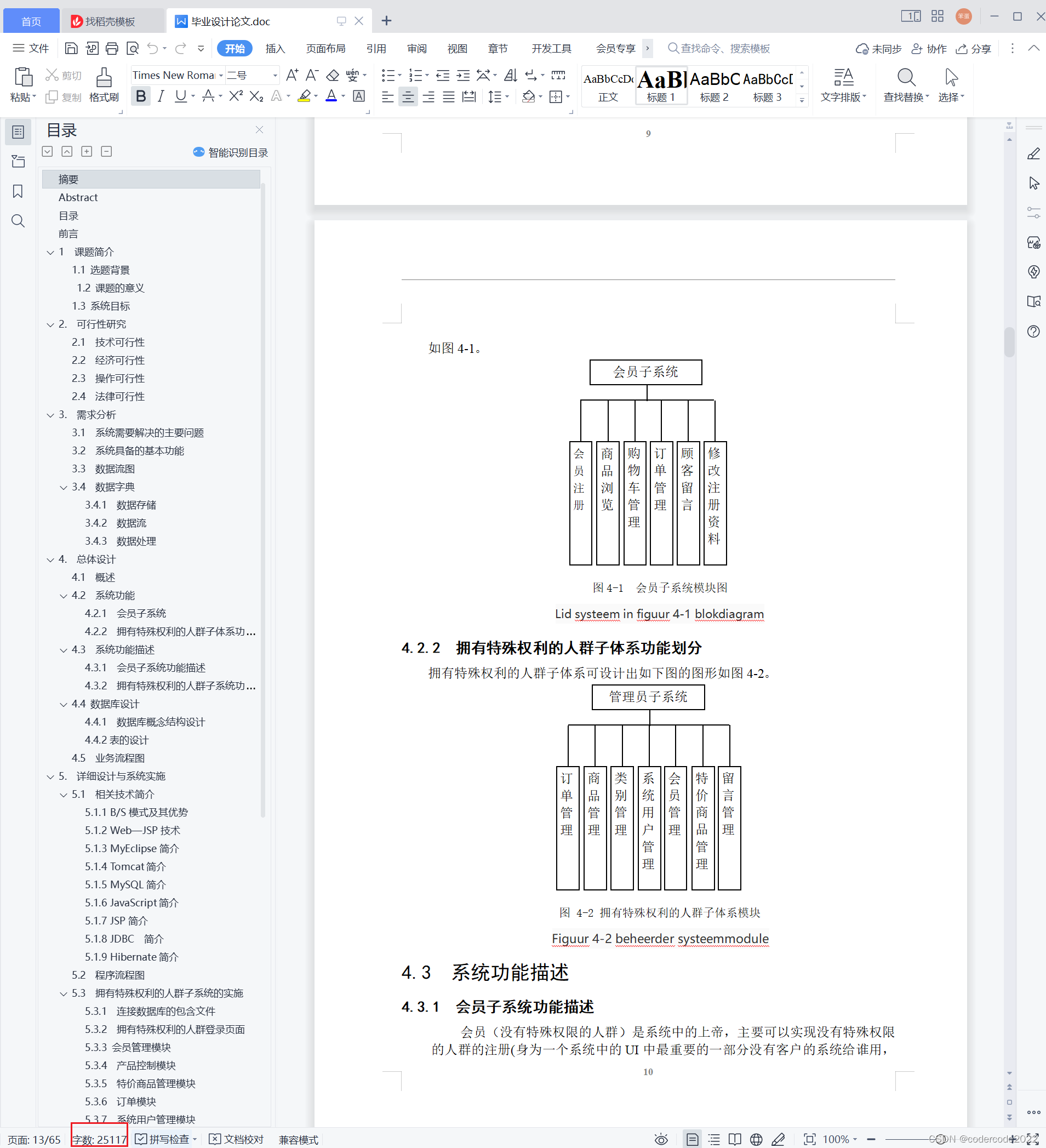Click 拼写检查 in the status bar
Screen dimensions: 1046x1148
click(165, 1139)
